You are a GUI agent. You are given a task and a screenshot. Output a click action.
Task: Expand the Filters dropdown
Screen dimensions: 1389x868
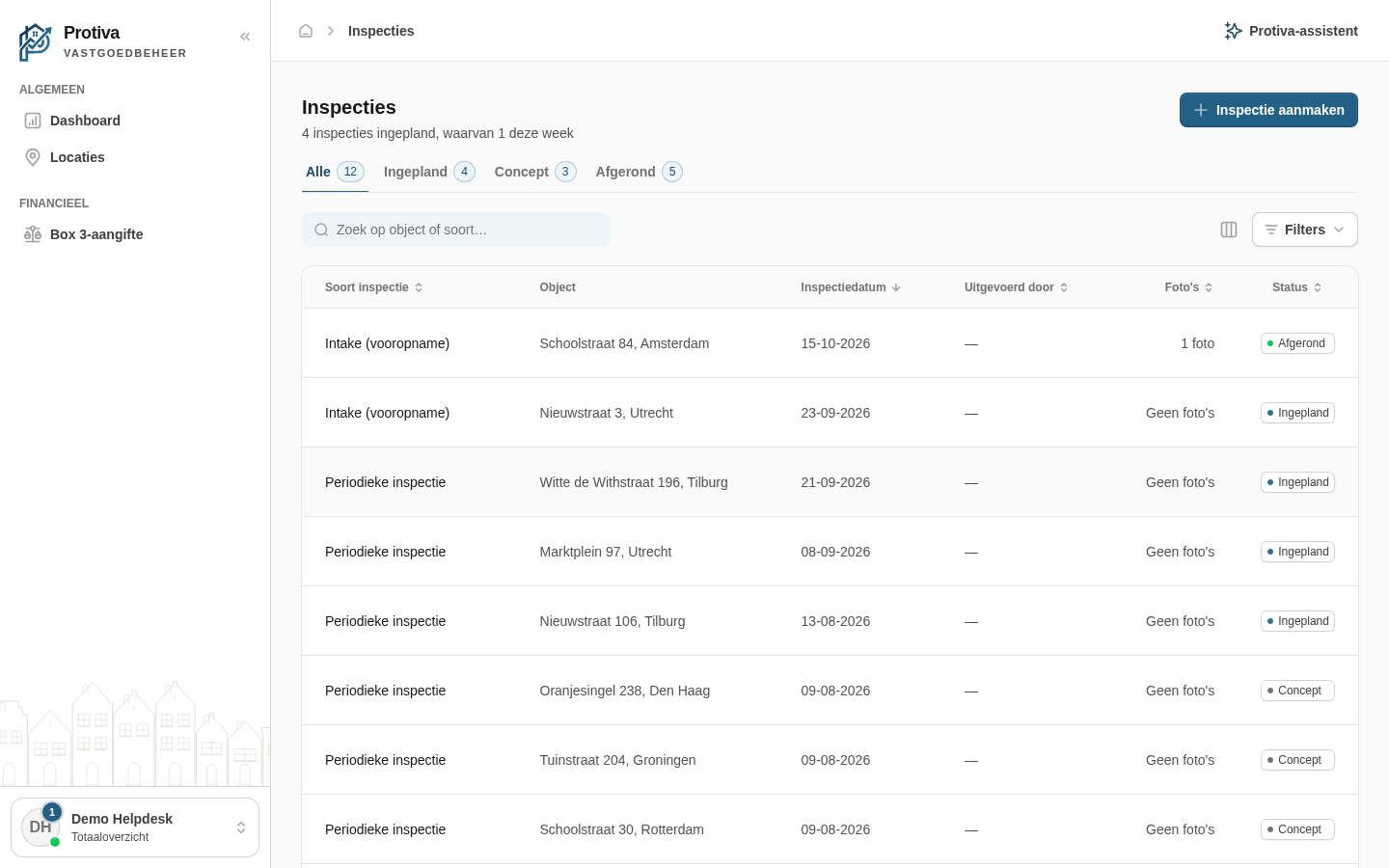pyautogui.click(x=1305, y=230)
